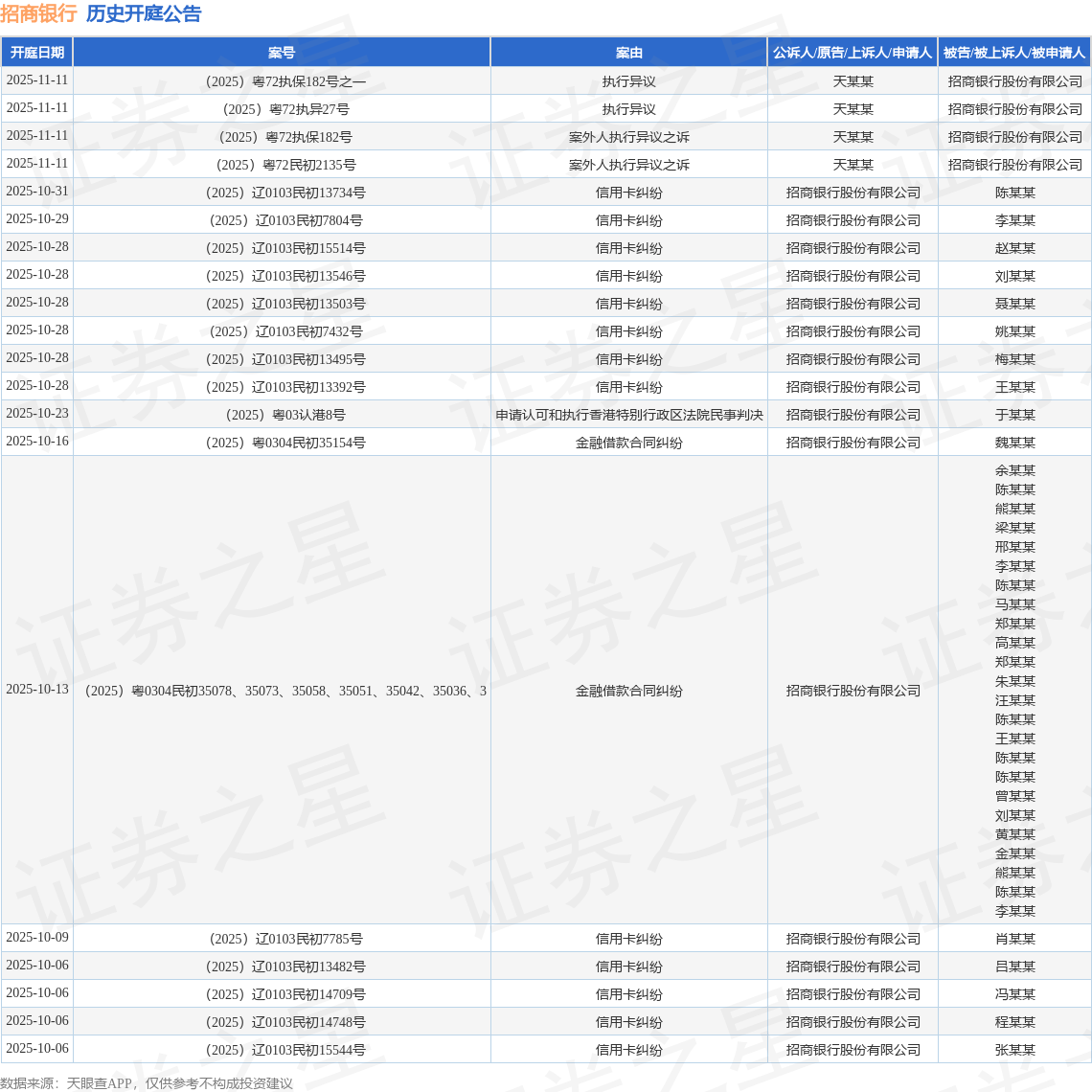Click 执行异议 in the 粤72执异27号 row
Viewport: 1092px width, 1092px height.
tap(629, 109)
